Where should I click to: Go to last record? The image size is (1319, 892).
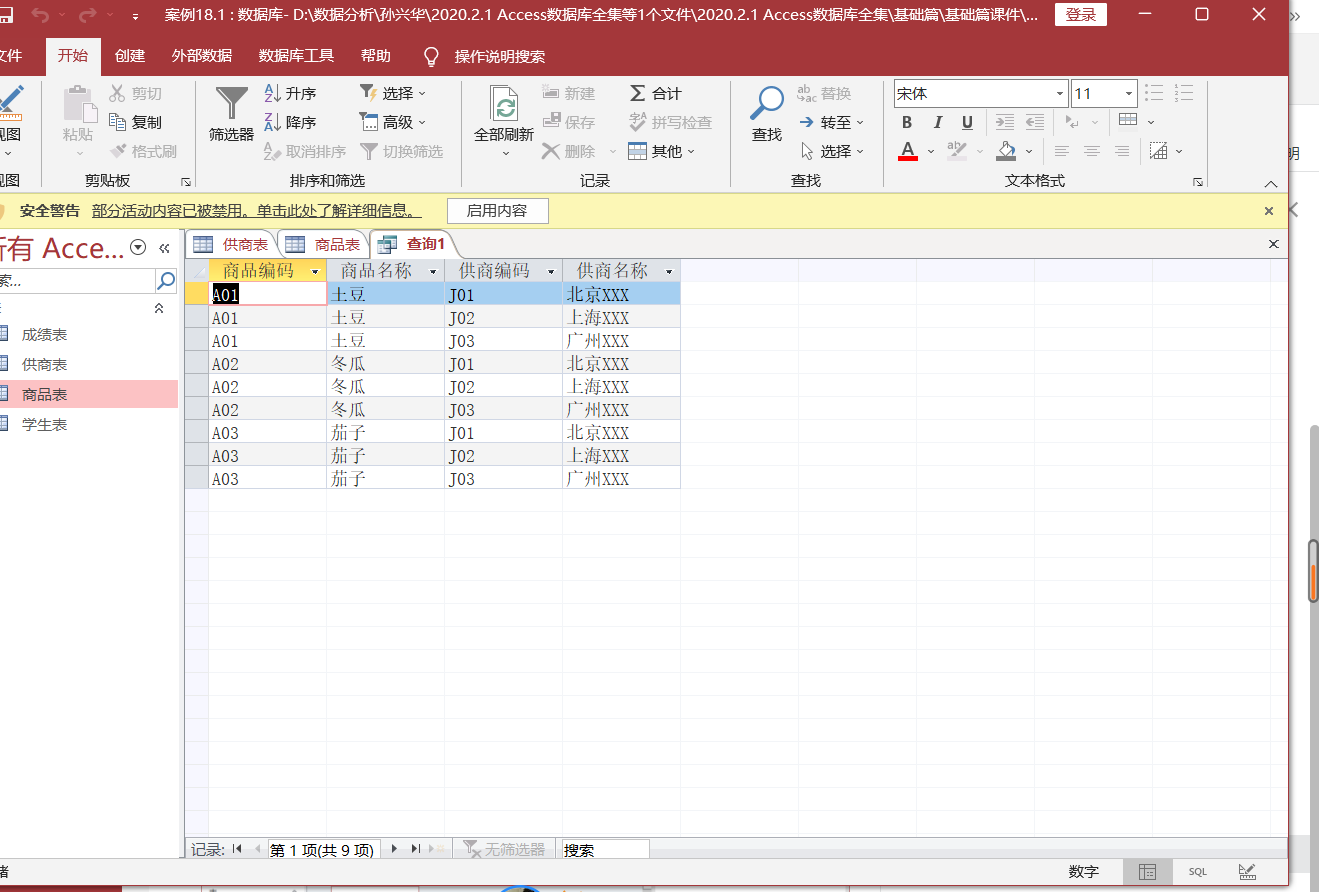[x=416, y=849]
